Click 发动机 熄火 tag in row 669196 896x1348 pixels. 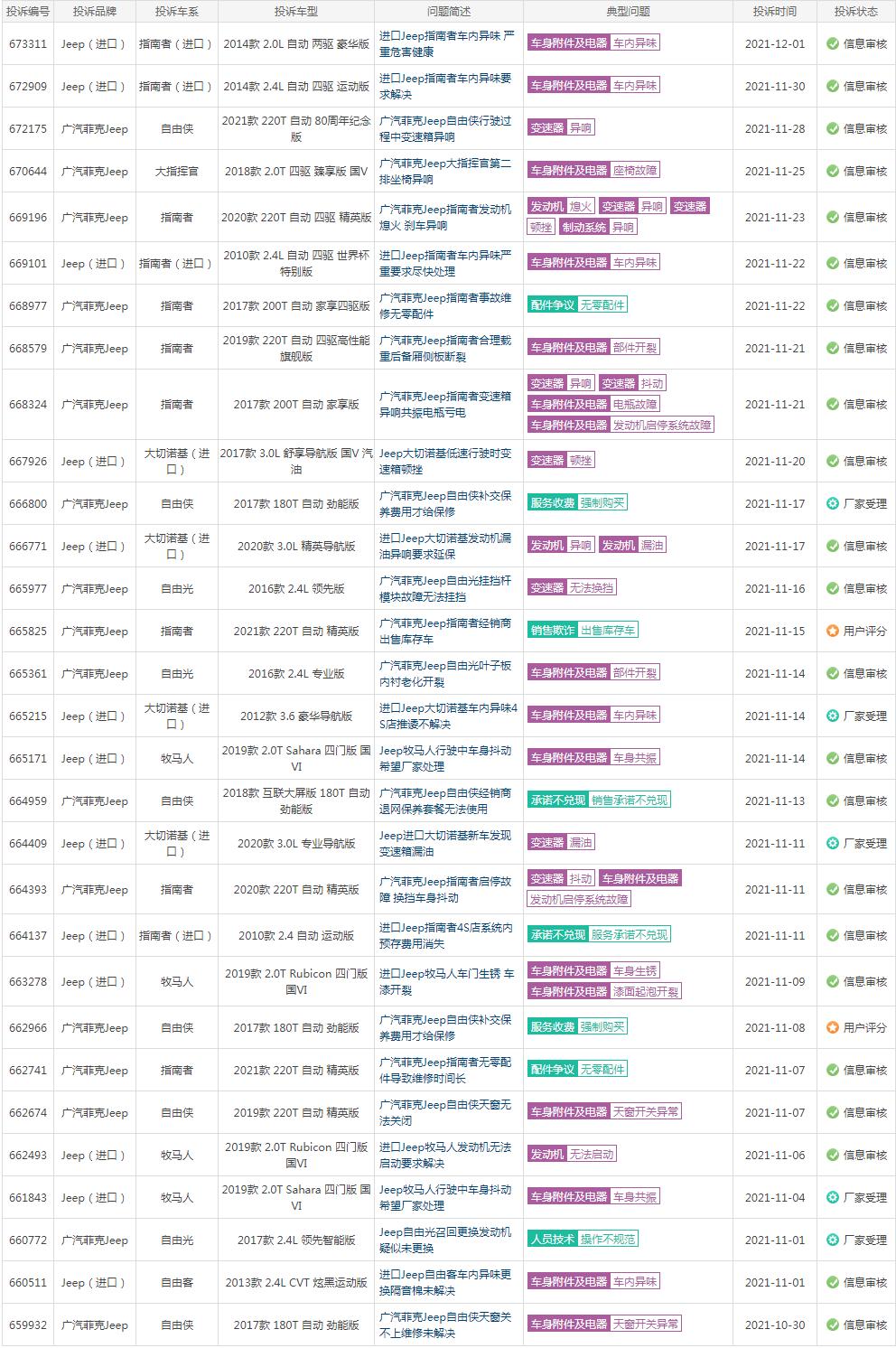point(561,206)
